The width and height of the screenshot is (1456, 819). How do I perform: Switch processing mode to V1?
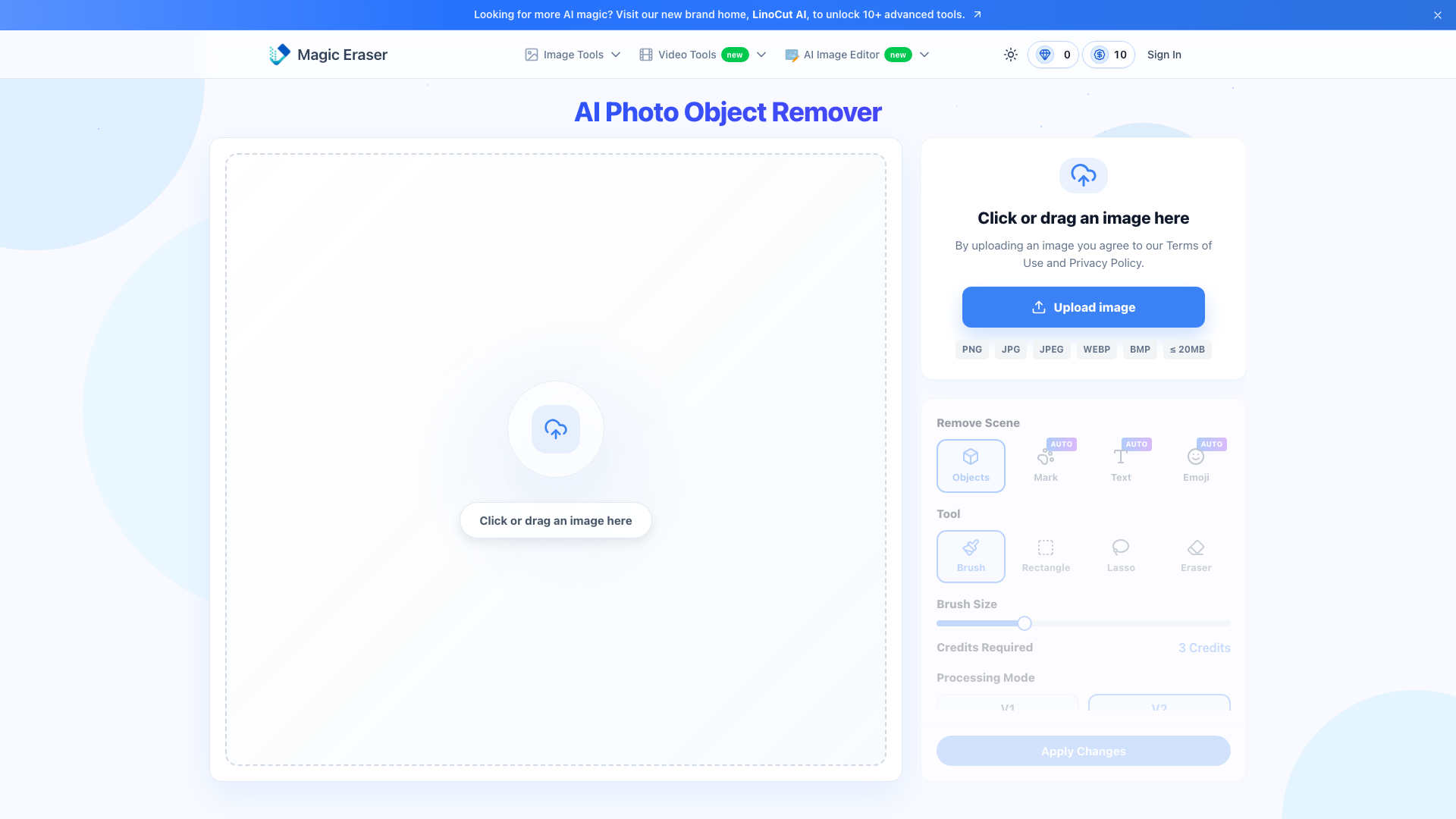point(1008,703)
